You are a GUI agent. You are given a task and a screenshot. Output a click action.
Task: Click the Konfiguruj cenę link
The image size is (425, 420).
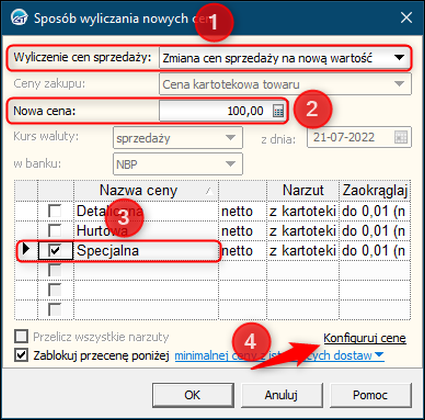(365, 338)
